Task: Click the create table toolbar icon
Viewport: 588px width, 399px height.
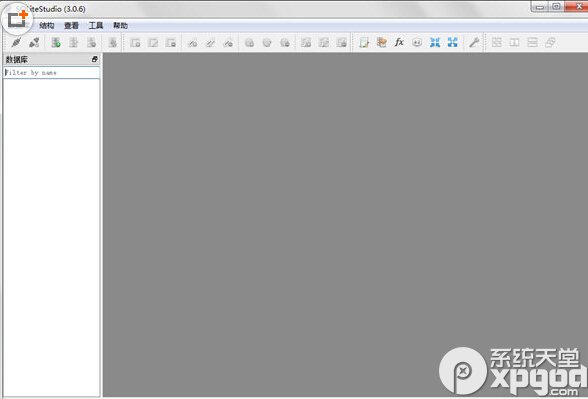Action: 135,42
